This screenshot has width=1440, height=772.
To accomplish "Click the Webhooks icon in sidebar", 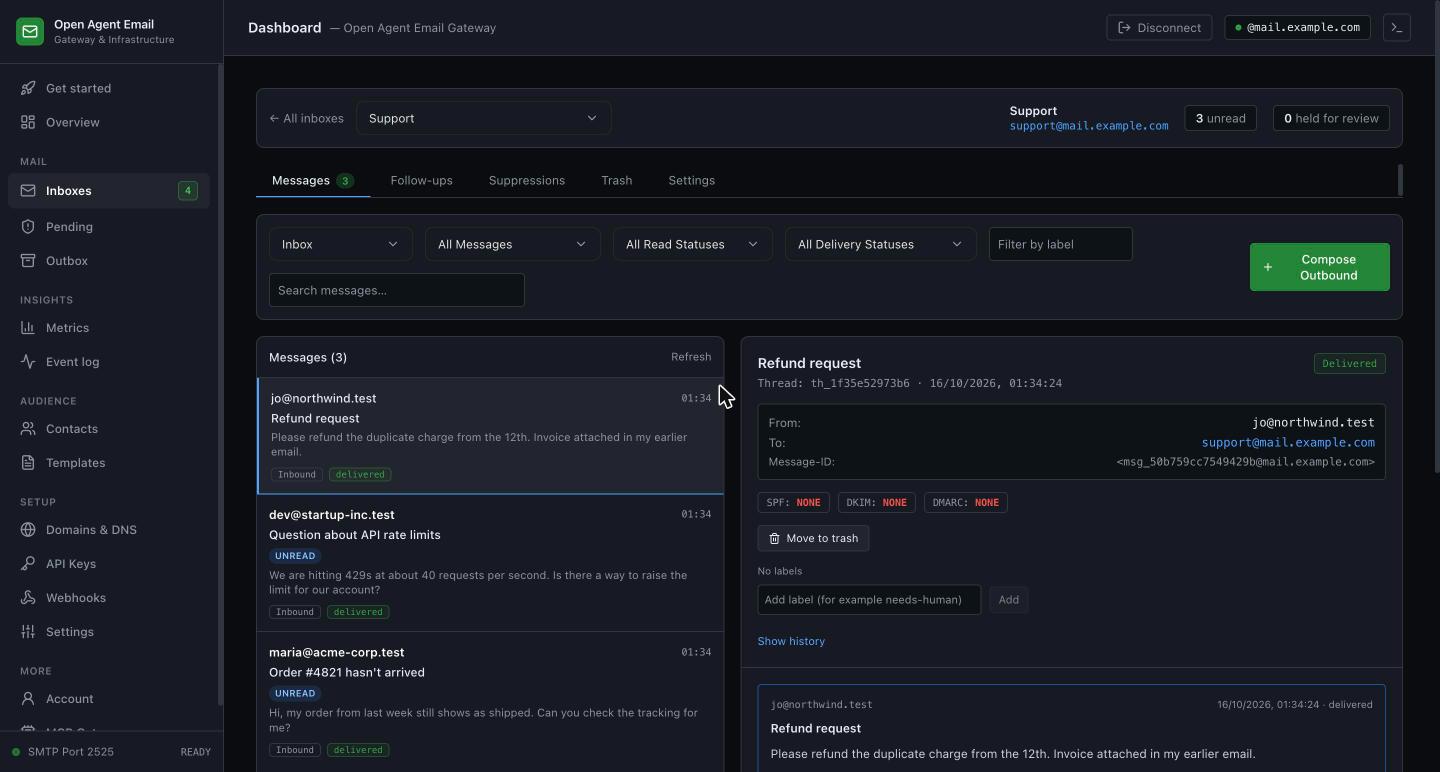I will tap(28, 598).
